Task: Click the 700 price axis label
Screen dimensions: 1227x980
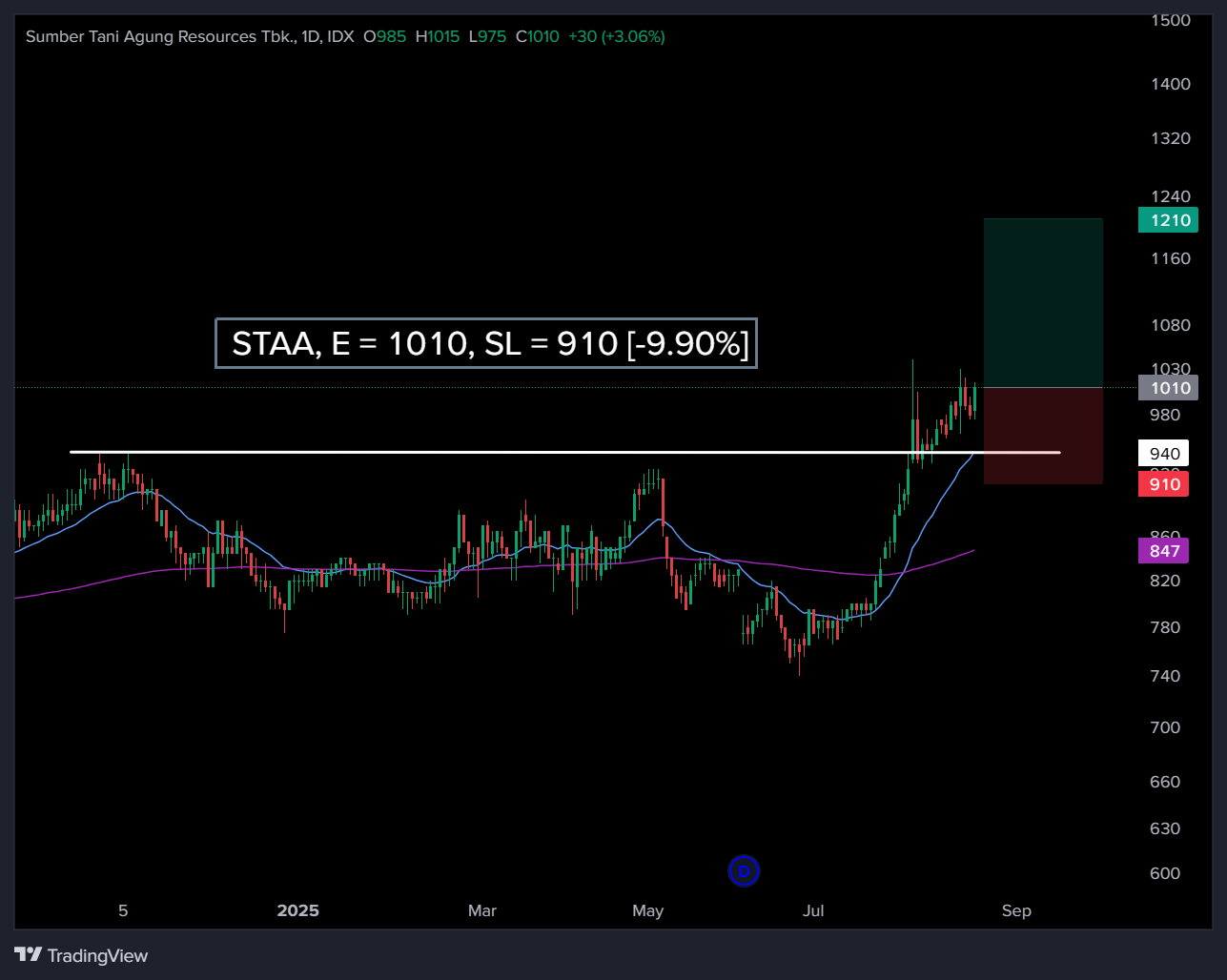Action: (x=1165, y=727)
